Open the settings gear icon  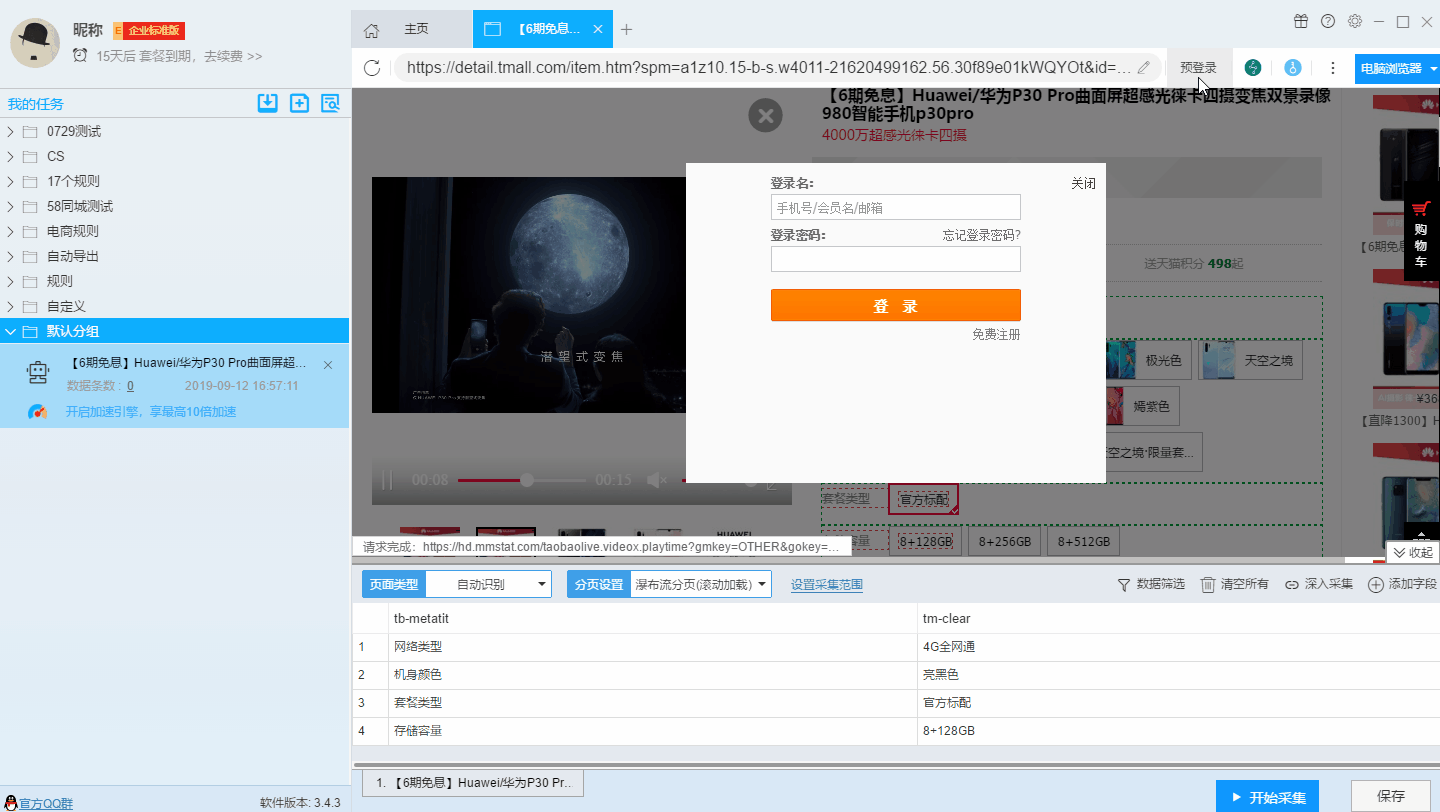point(1355,21)
